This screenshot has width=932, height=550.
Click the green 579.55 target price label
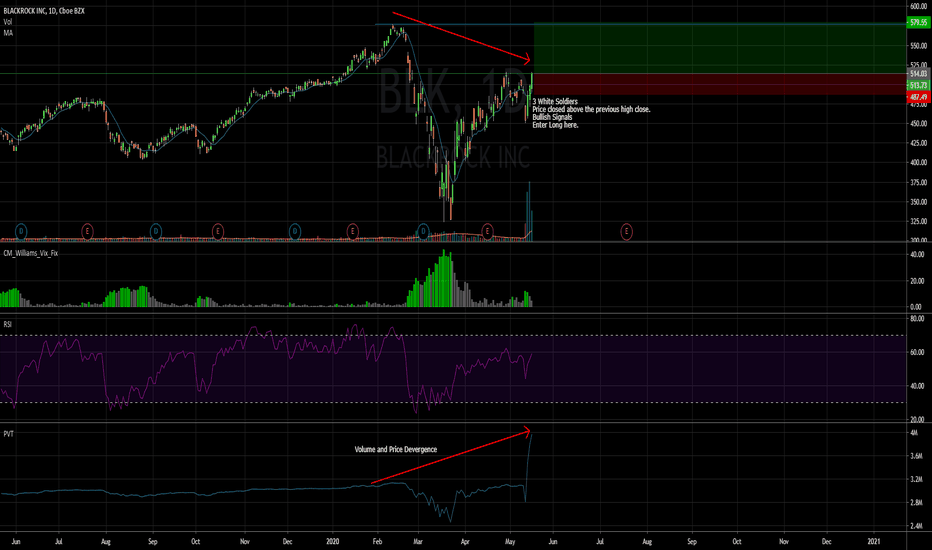tap(918, 23)
